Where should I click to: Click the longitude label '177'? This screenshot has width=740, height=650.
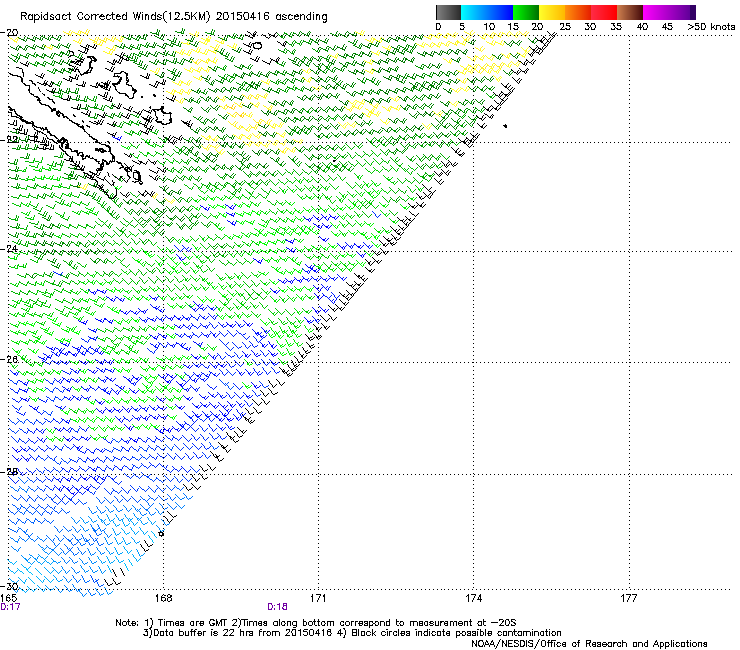pyautogui.click(x=628, y=598)
